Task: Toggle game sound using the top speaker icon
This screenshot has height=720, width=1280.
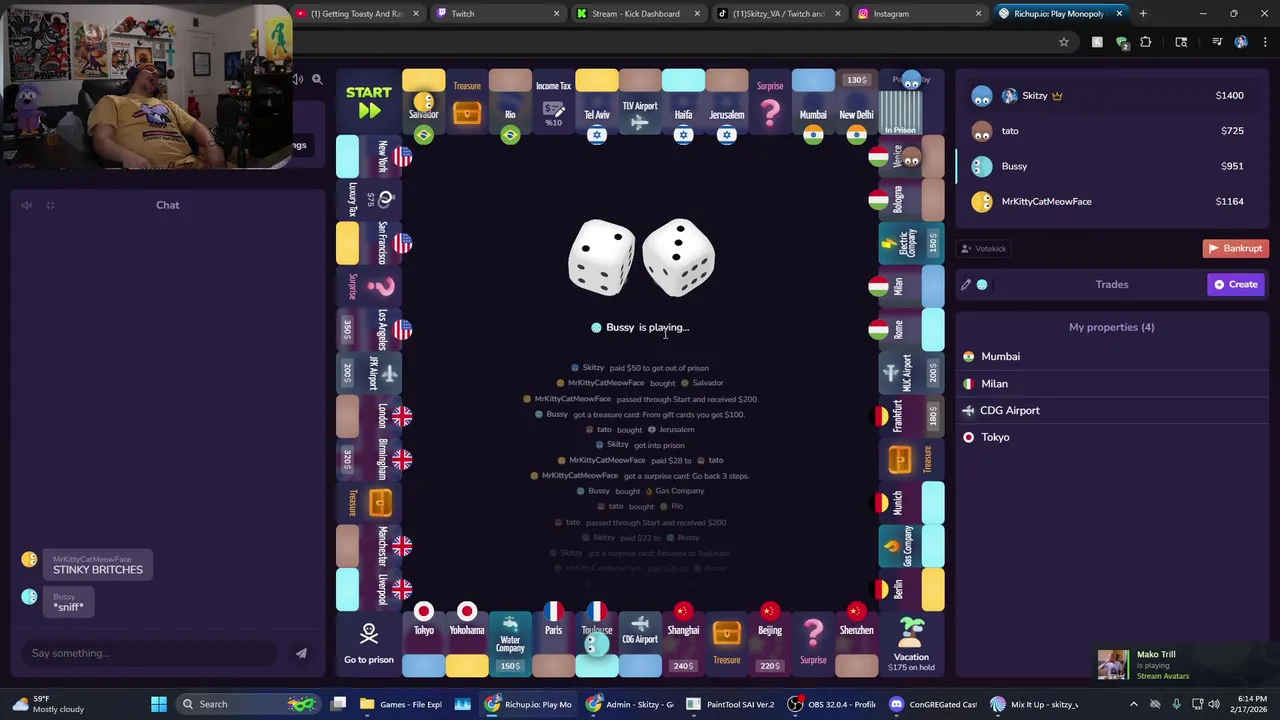Action: 298,79
